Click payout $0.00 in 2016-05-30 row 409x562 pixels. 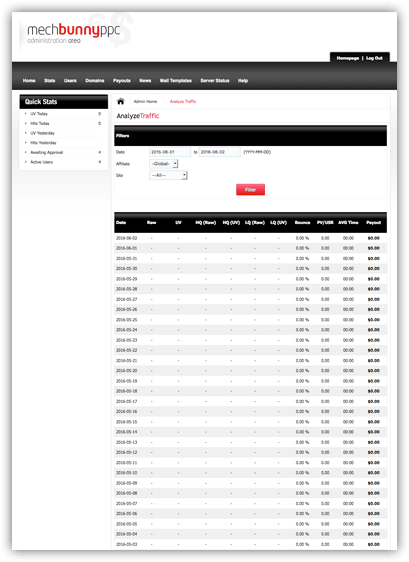[374, 268]
